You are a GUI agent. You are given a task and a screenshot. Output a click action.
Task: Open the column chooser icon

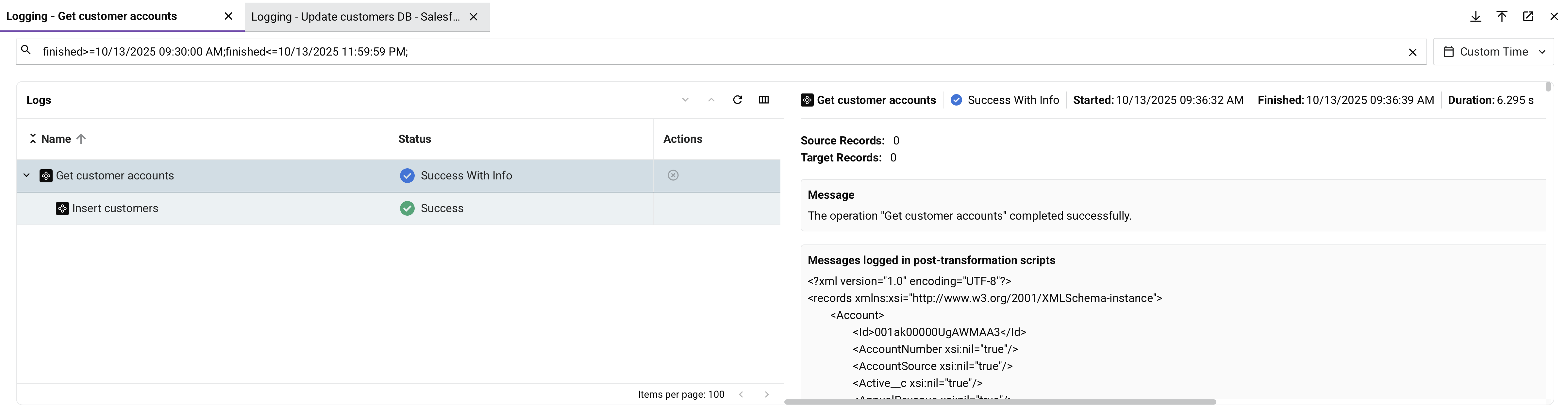point(763,100)
